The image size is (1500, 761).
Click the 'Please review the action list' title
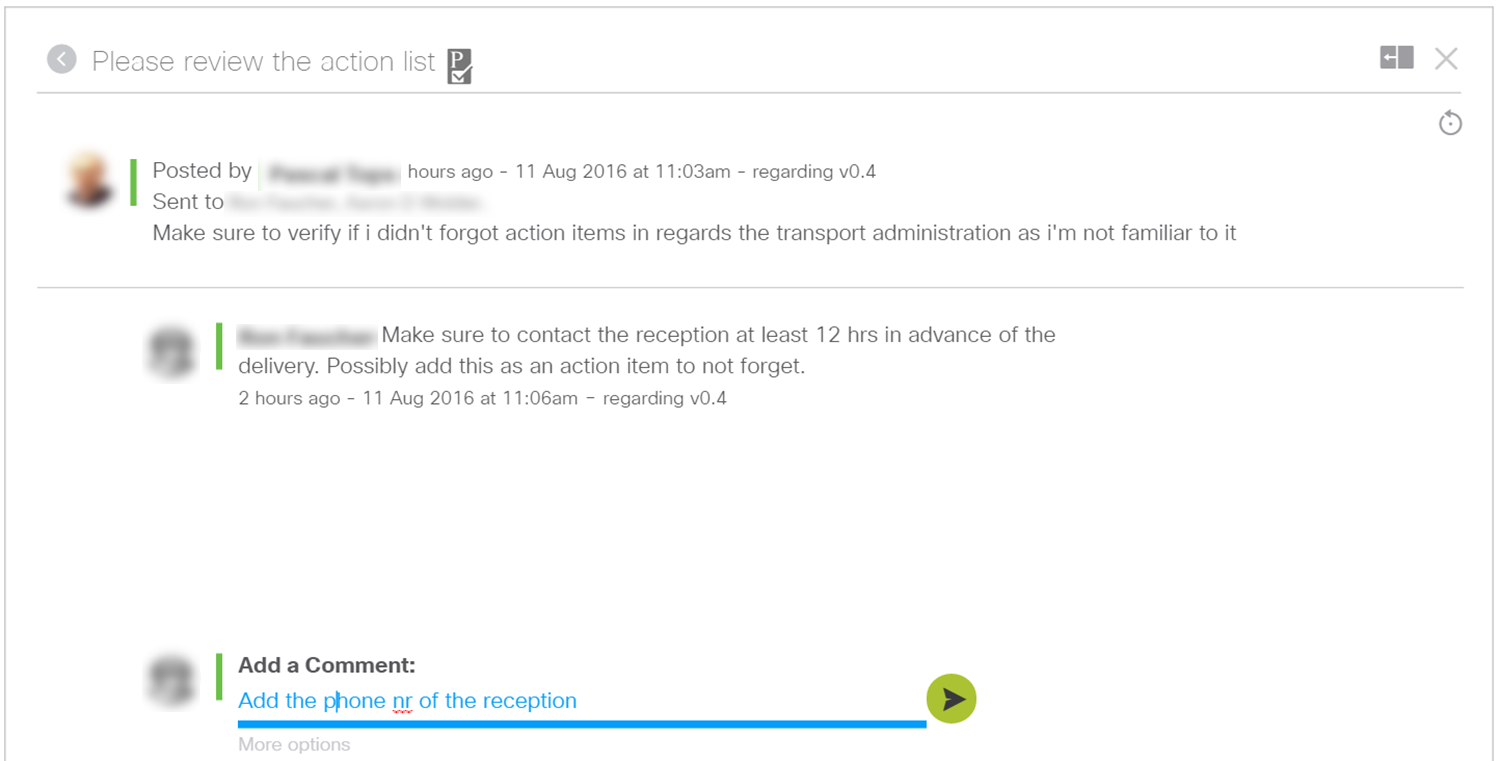pos(264,61)
